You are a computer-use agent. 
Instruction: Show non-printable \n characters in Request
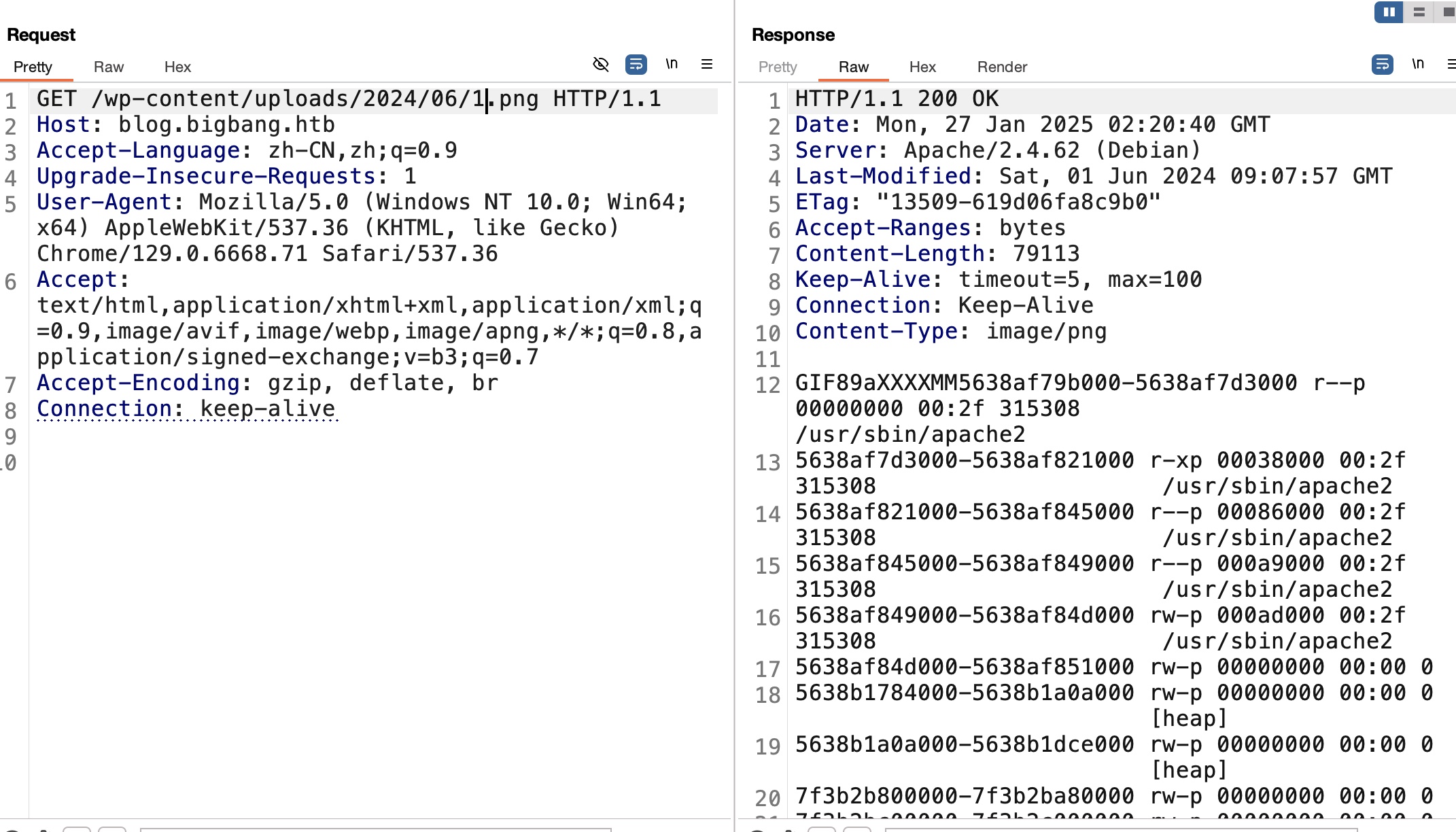672,64
